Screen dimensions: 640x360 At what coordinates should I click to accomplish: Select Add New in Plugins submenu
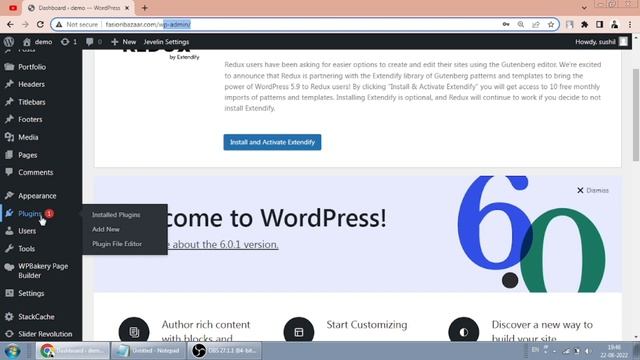point(106,229)
